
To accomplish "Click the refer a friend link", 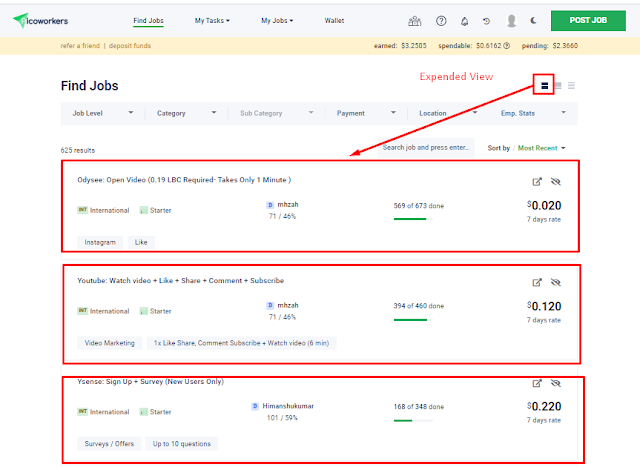I will point(80,46).
